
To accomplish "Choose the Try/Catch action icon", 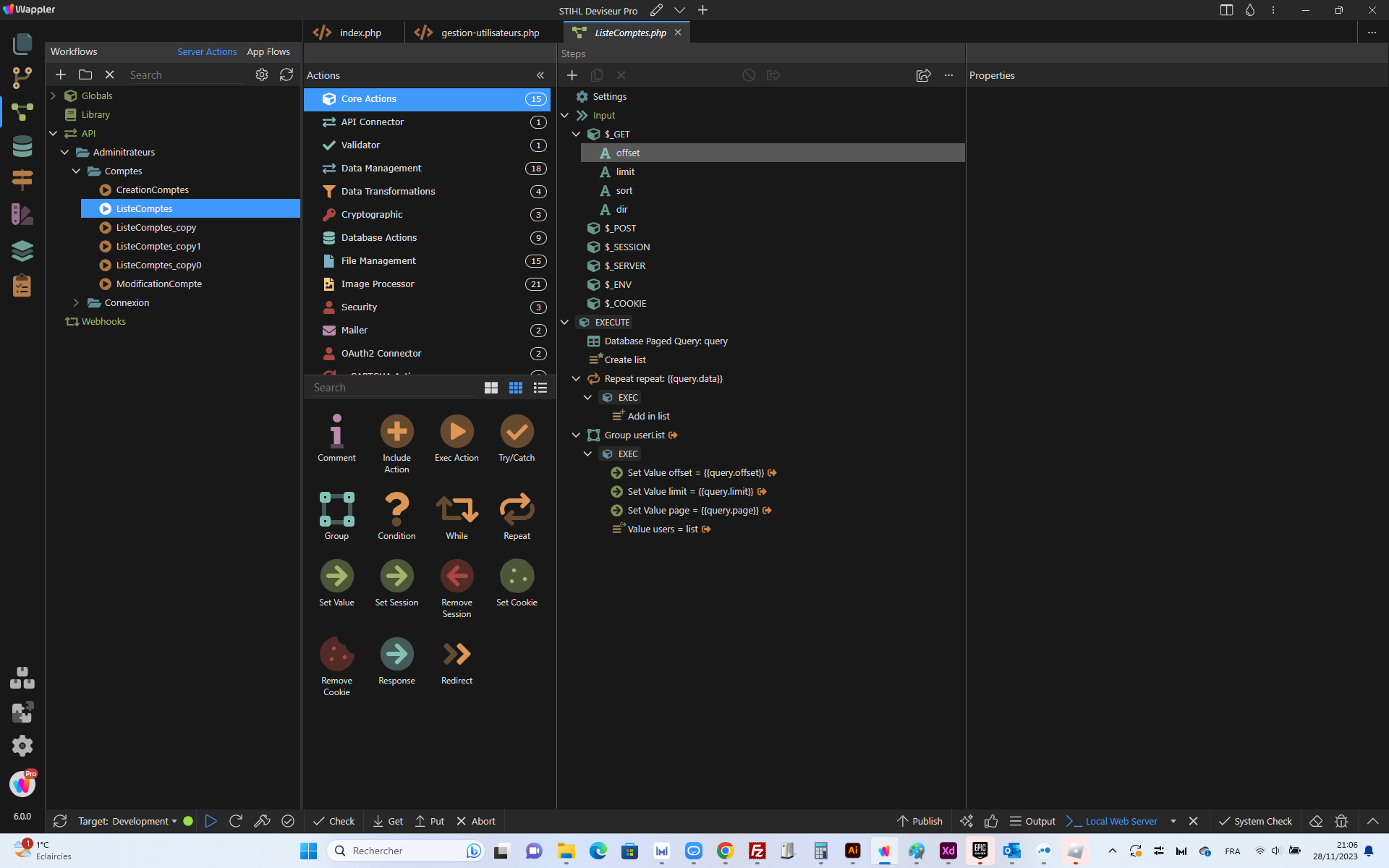I will tap(517, 431).
